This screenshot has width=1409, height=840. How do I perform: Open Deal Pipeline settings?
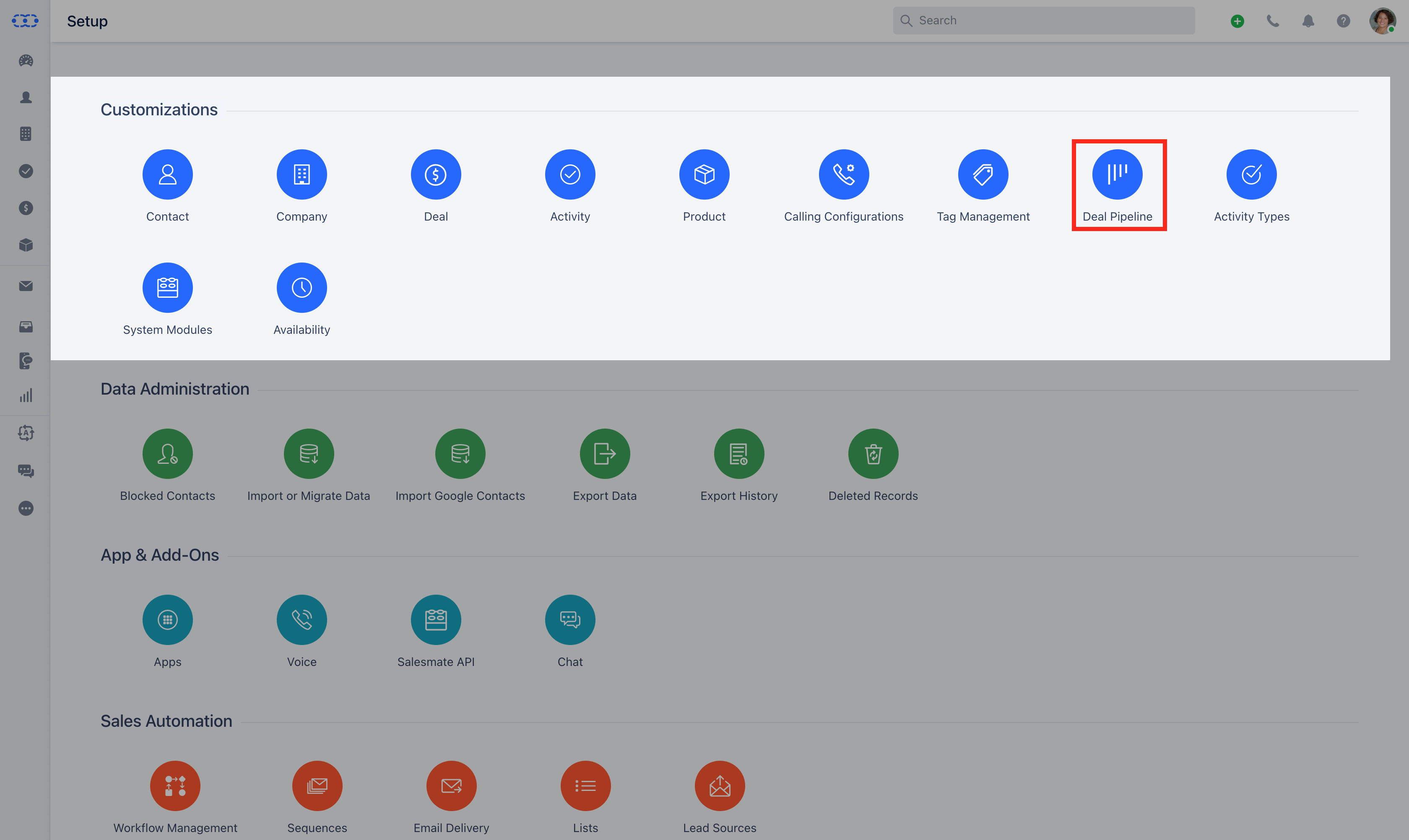(x=1117, y=174)
